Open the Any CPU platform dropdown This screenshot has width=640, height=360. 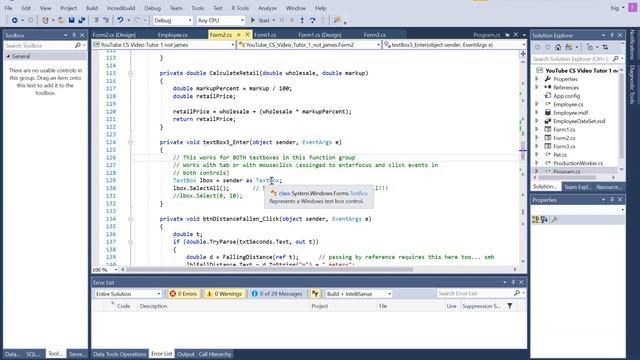[x=220, y=20]
